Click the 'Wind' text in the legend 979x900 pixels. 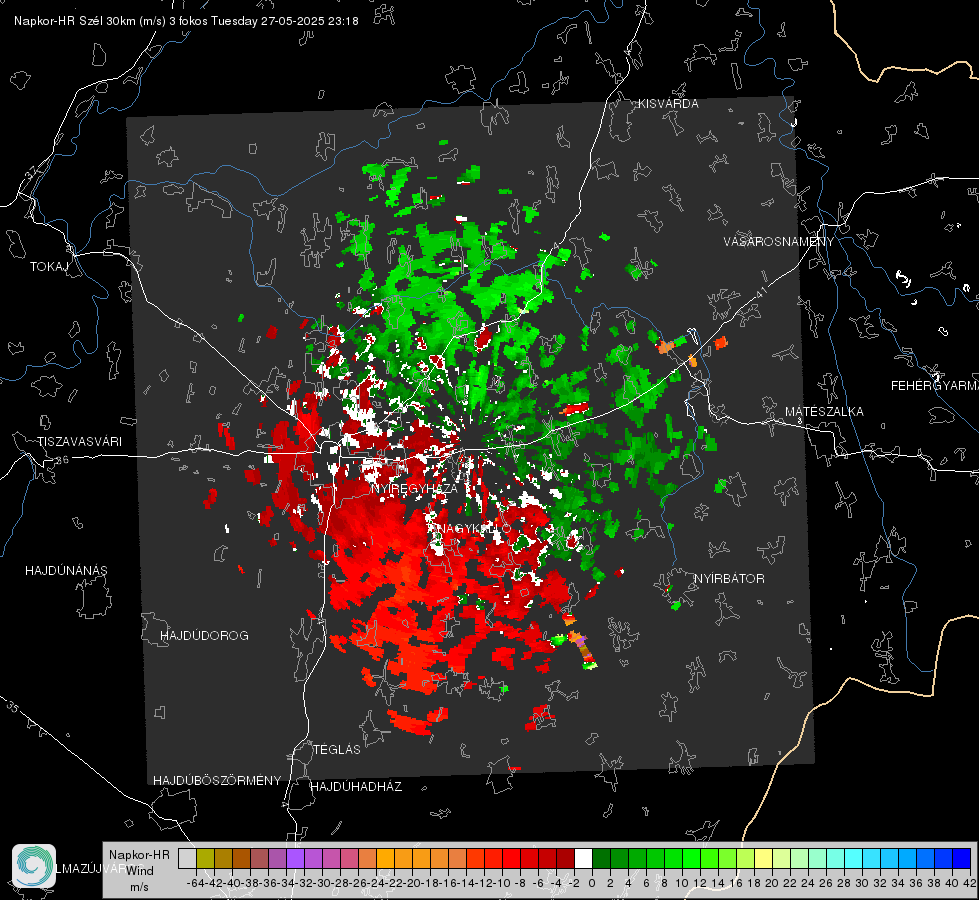point(140,871)
